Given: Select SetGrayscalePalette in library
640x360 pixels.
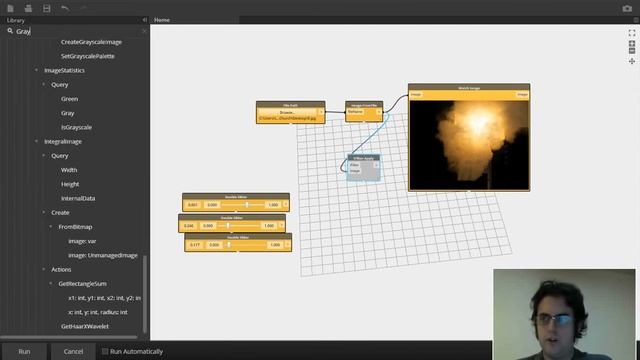Looking at the screenshot, I should (88, 56).
